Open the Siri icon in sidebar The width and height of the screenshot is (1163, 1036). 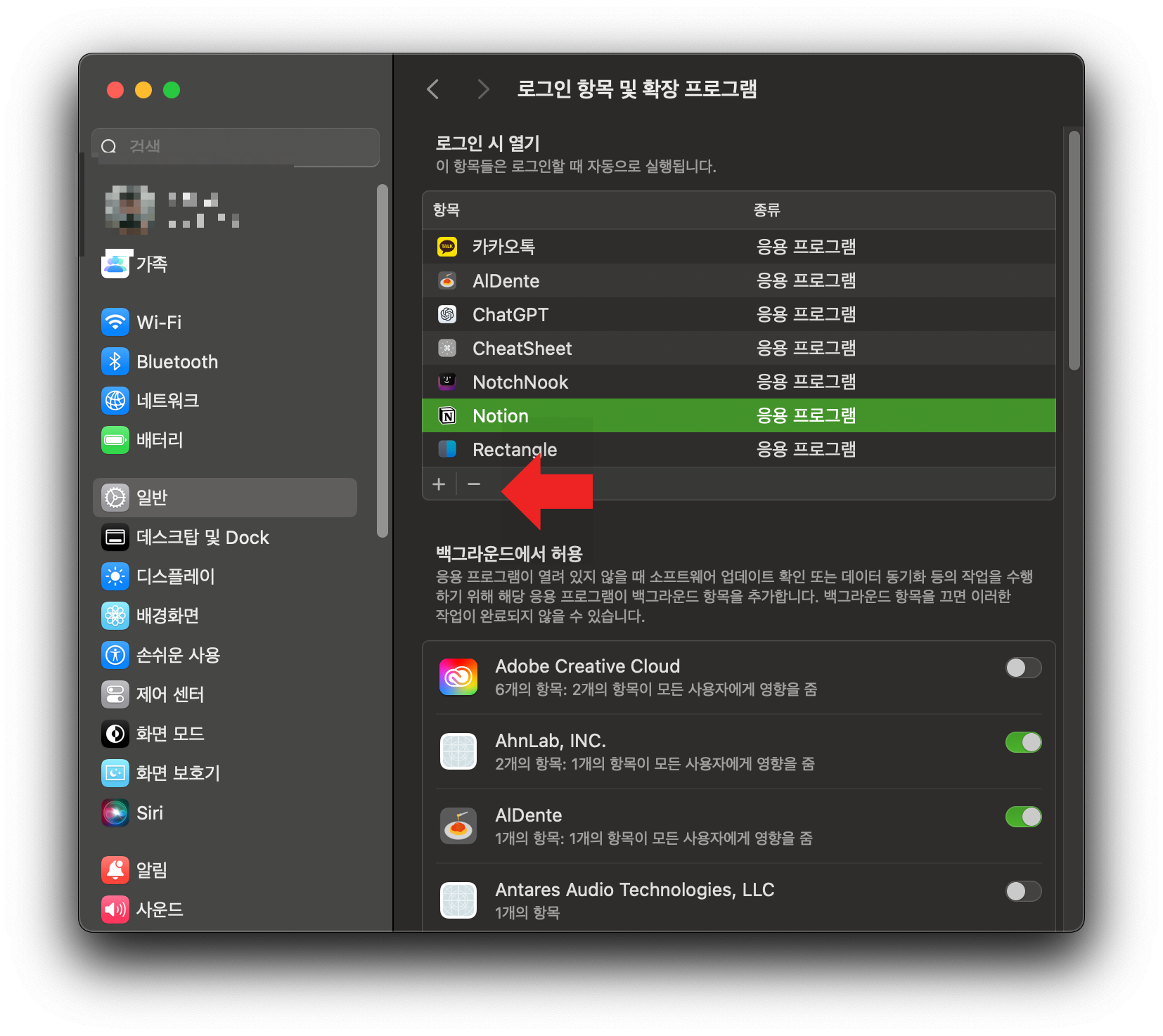point(115,813)
